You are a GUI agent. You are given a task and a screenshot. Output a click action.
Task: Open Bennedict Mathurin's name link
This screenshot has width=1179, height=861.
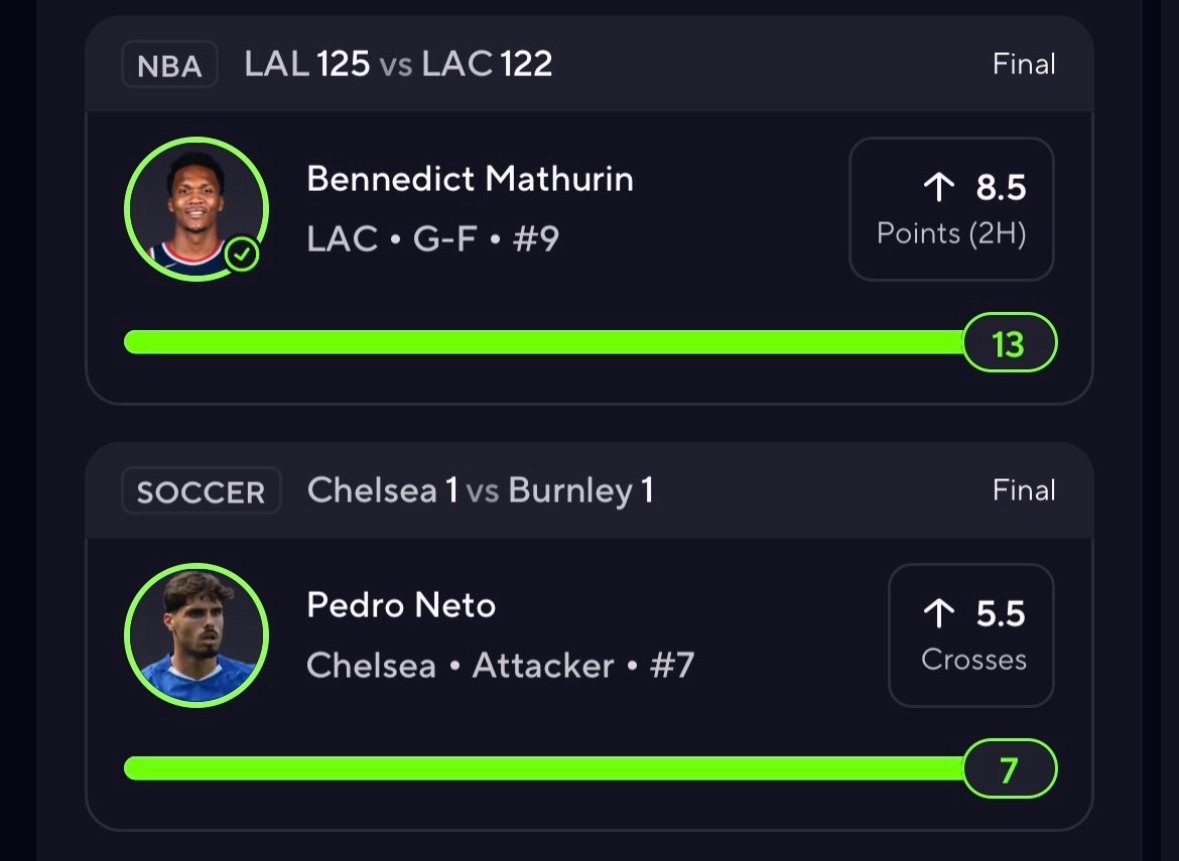pyautogui.click(x=470, y=179)
